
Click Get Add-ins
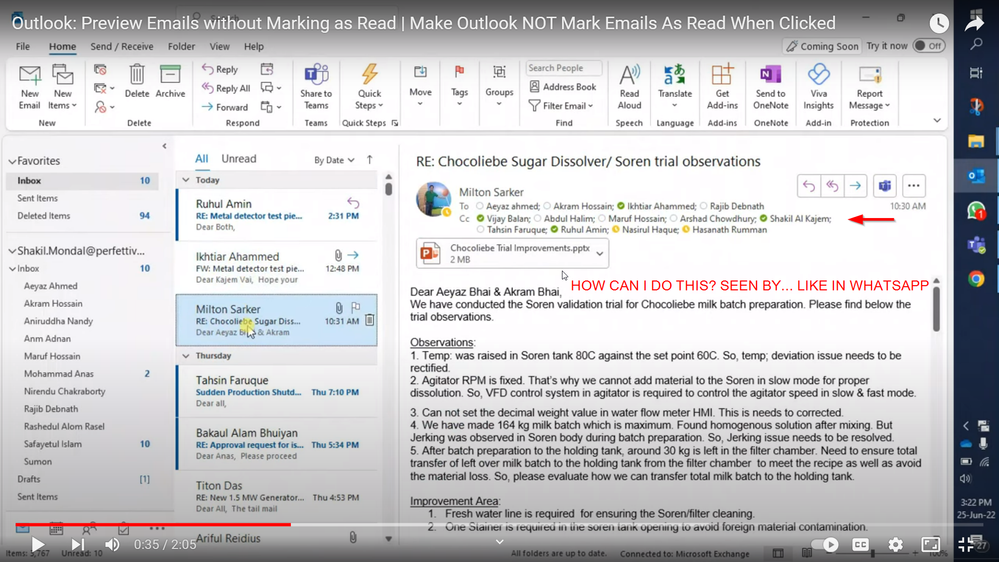722,87
